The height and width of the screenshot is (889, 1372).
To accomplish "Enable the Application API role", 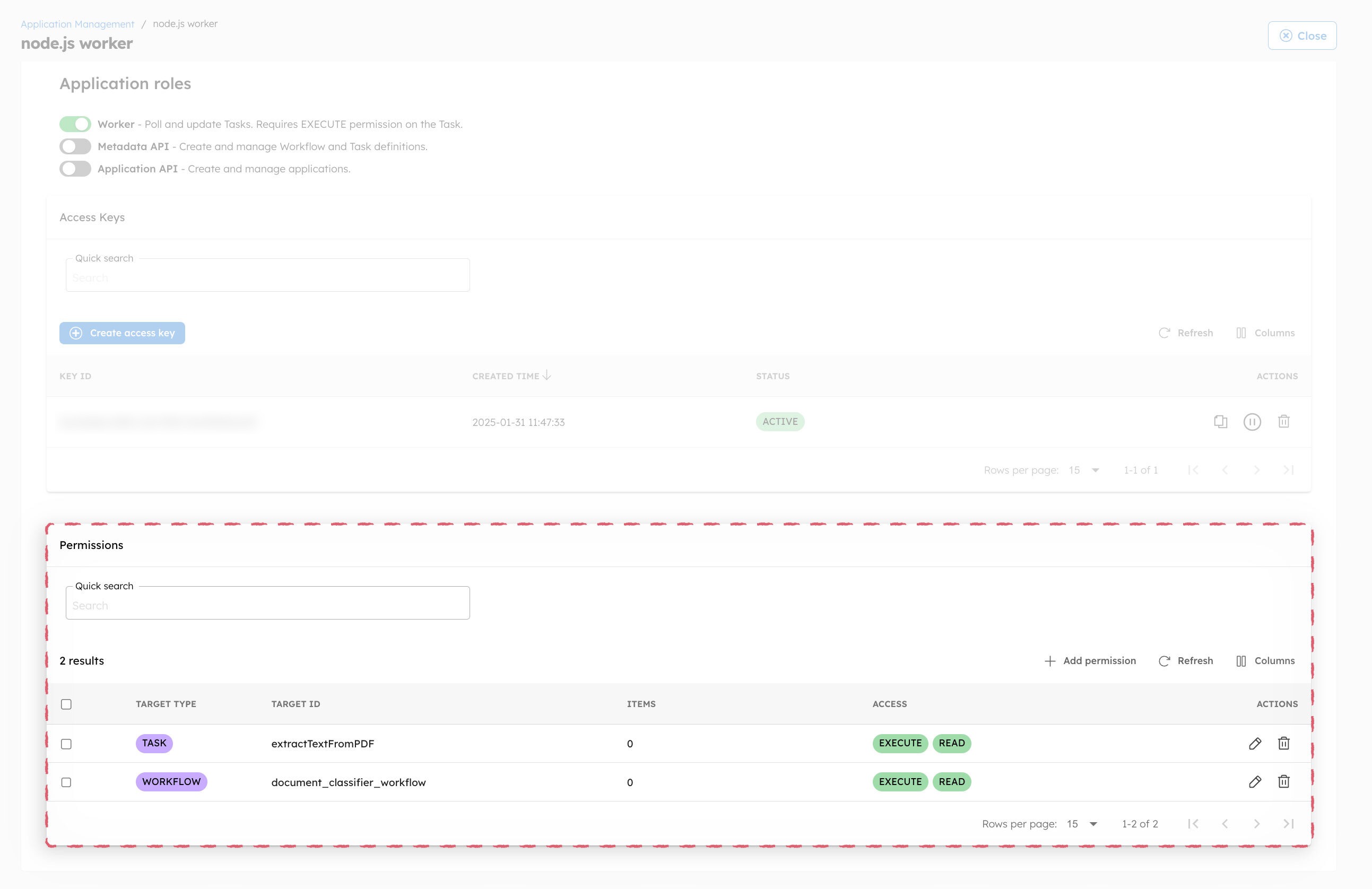I will point(75,168).
